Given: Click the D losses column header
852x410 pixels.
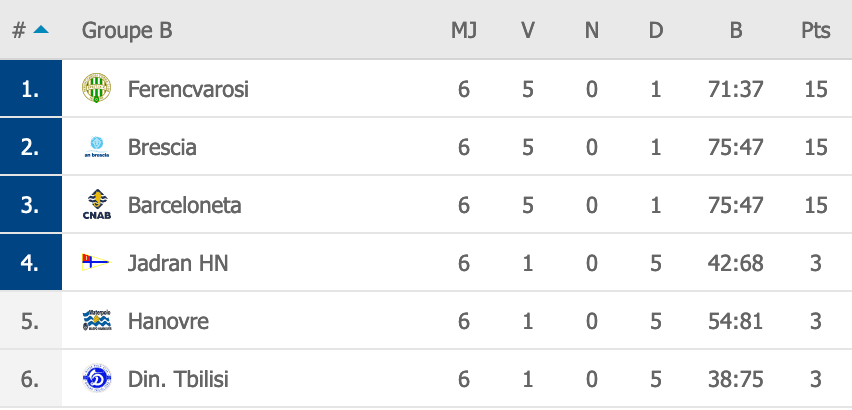Looking at the screenshot, I should (x=656, y=30).
